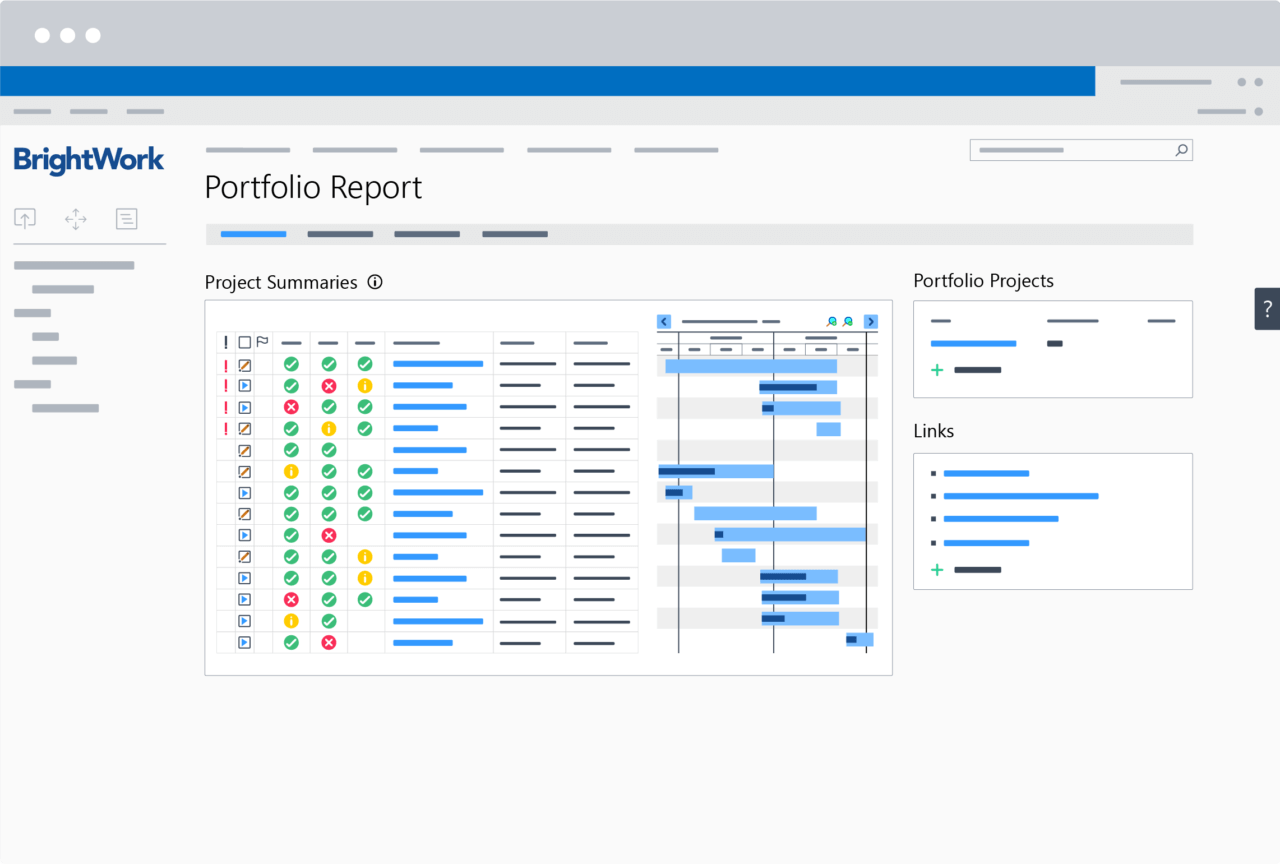Switch to the first highlighted report tab

(253, 234)
